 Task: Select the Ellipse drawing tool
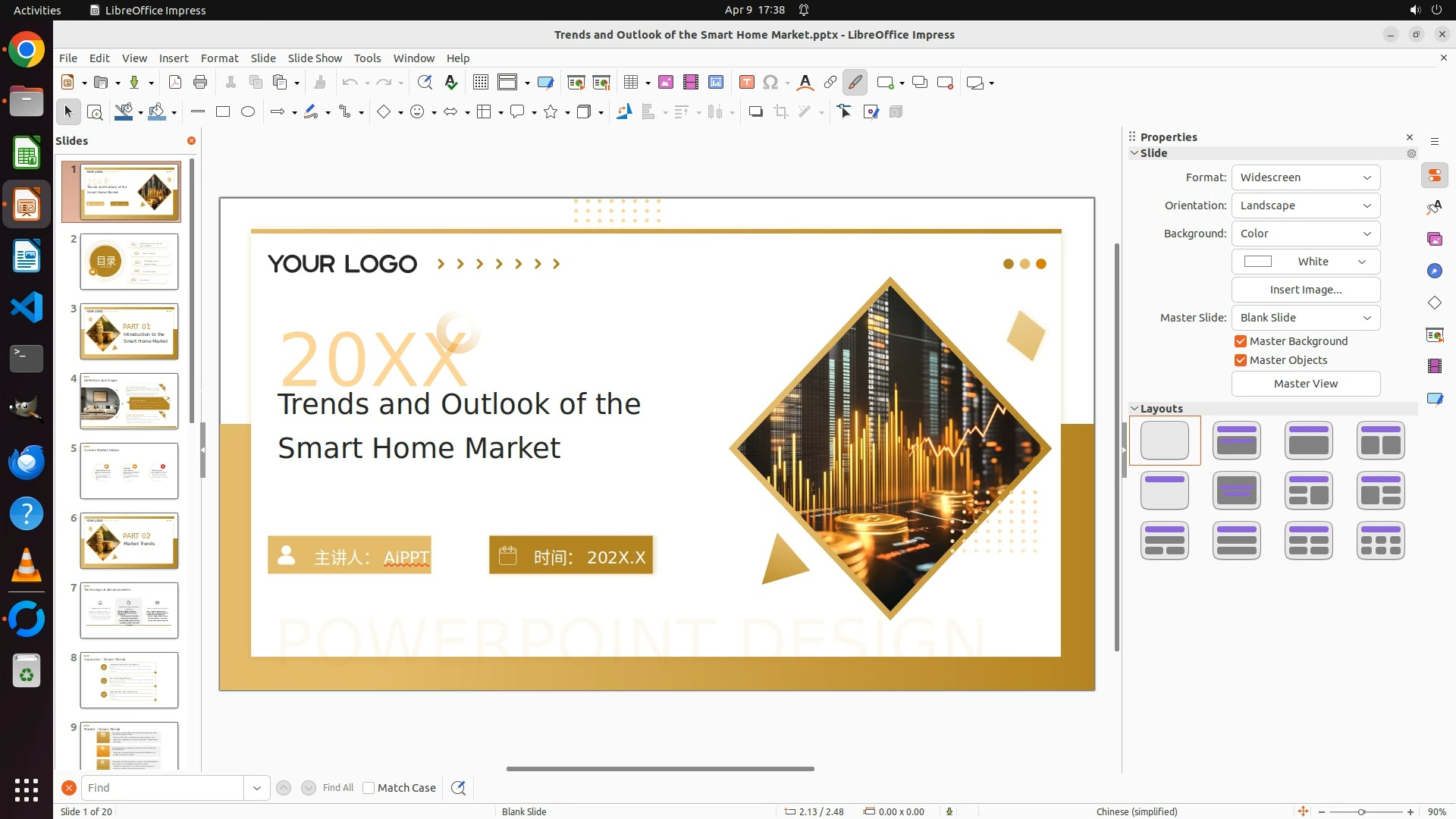(x=248, y=111)
